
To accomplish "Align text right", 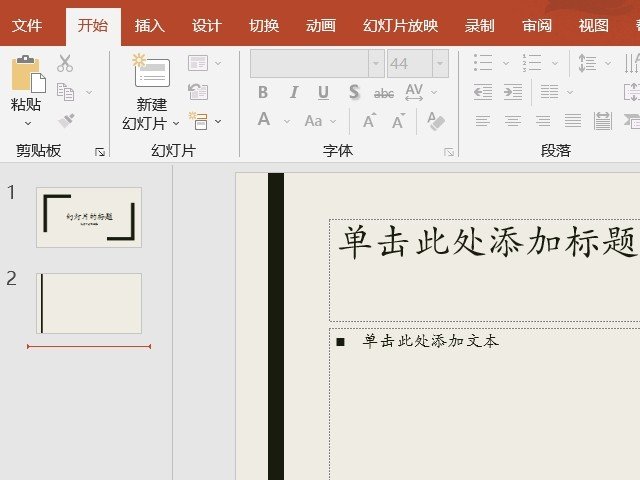I will coord(543,121).
